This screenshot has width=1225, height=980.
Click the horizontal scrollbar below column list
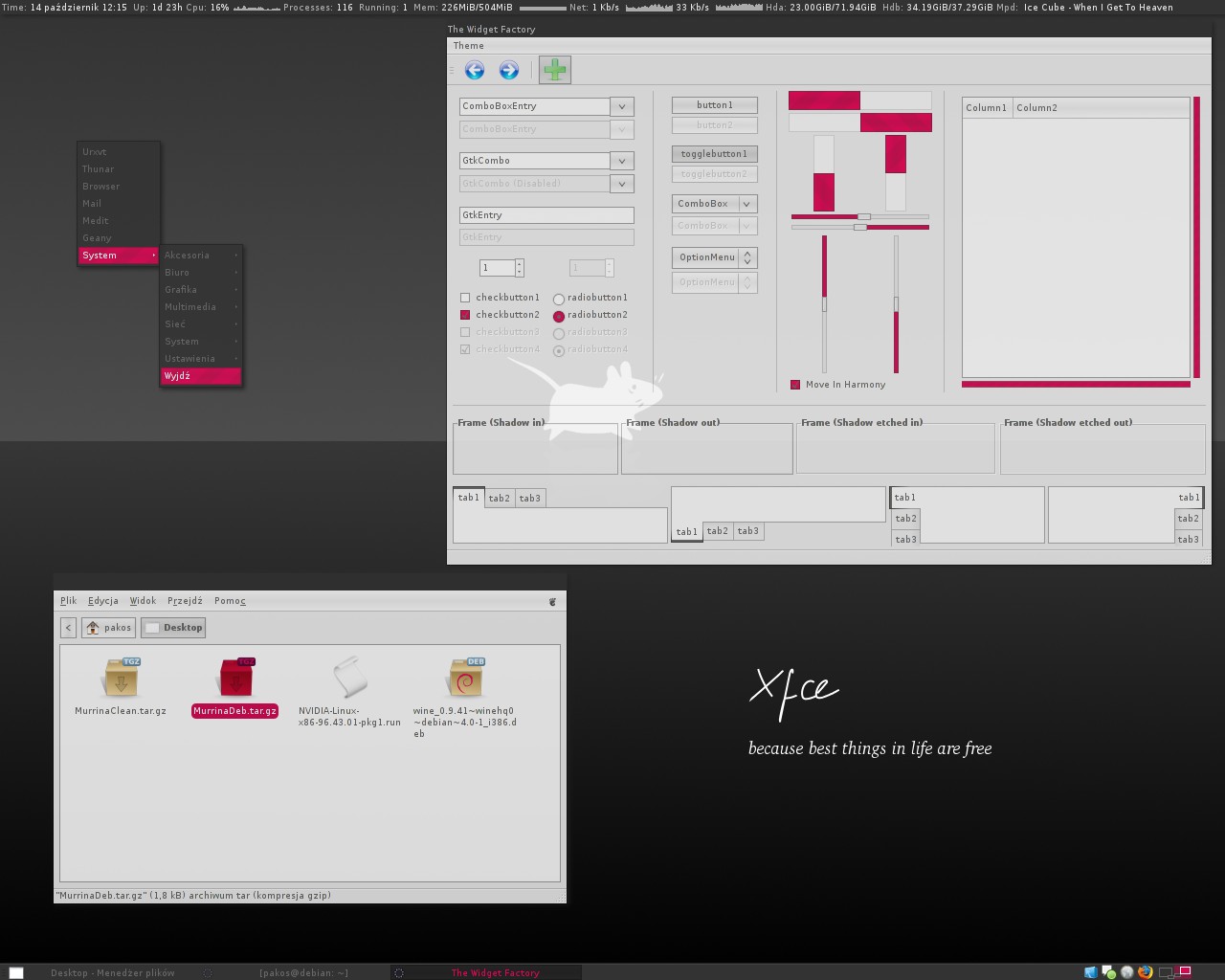(1076, 385)
